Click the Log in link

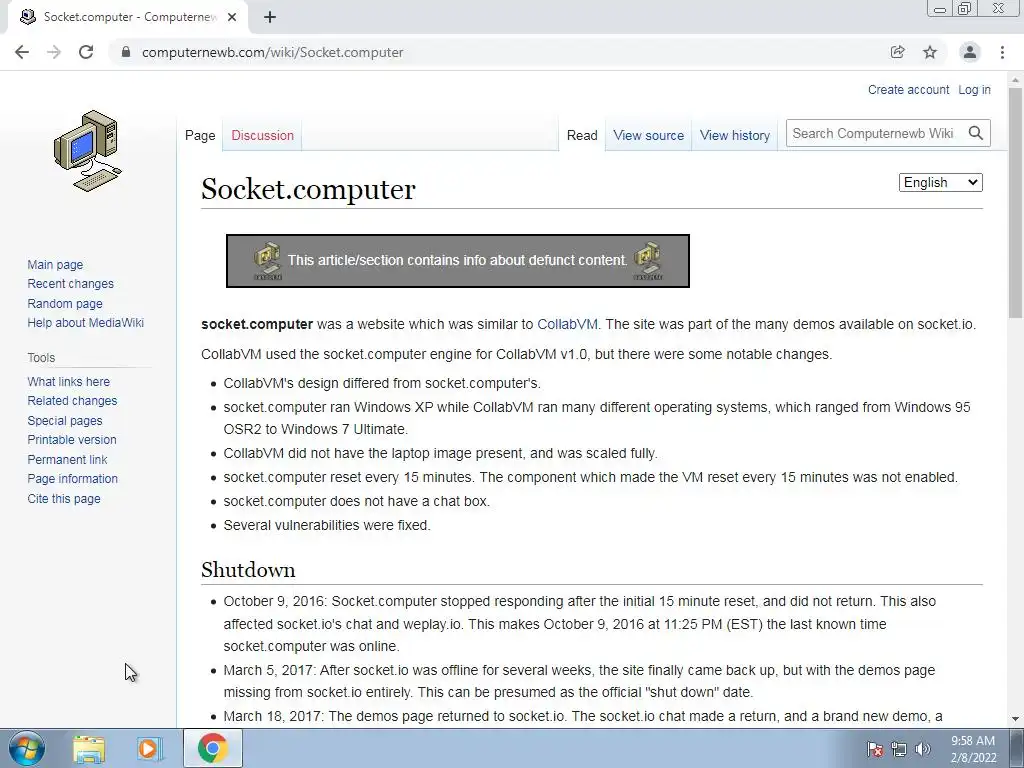click(x=974, y=89)
